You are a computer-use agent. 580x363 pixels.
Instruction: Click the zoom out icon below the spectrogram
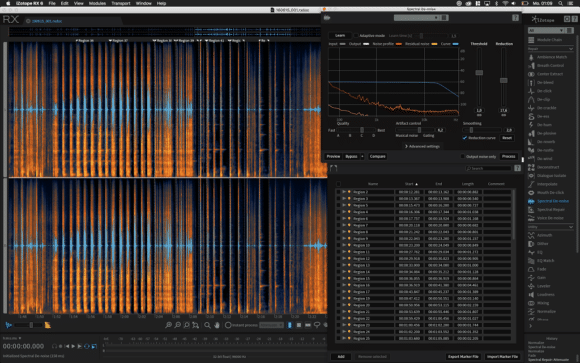(178, 325)
